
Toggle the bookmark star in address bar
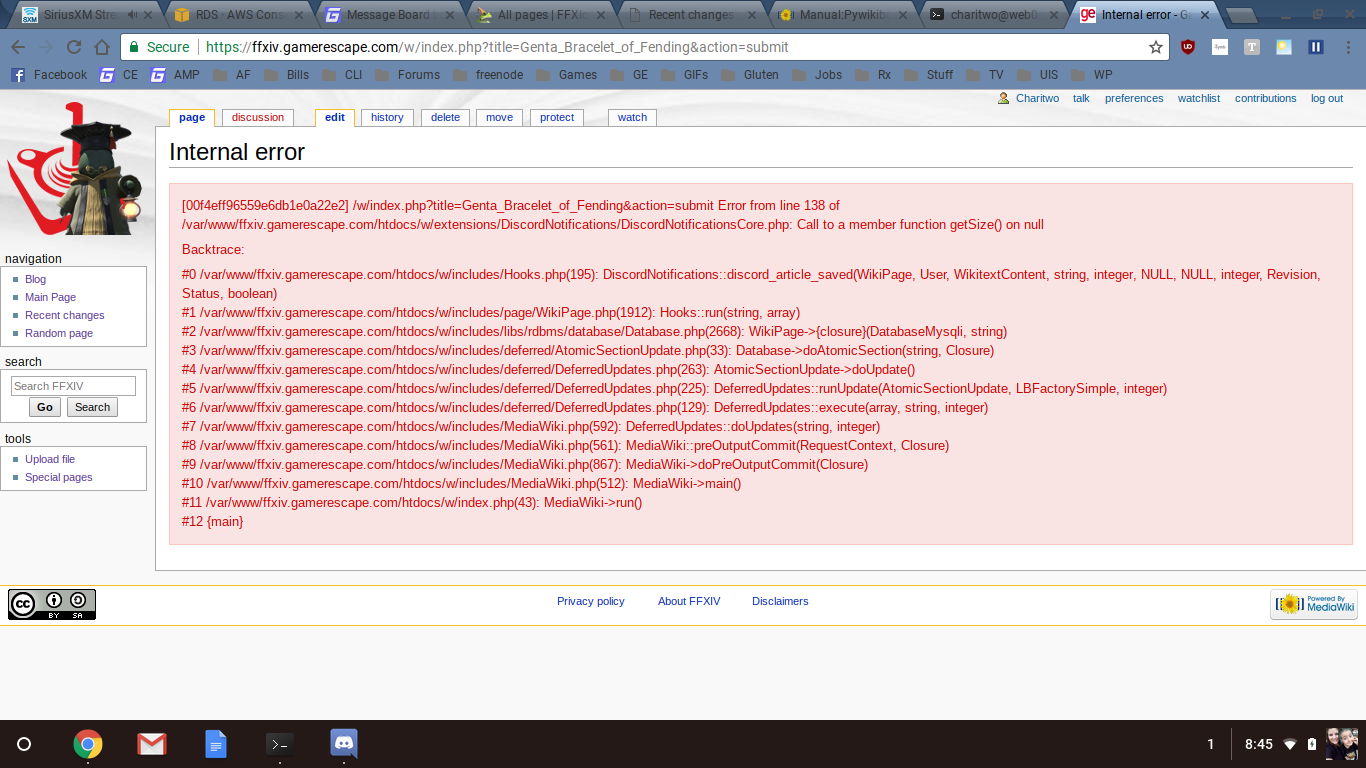(1156, 46)
